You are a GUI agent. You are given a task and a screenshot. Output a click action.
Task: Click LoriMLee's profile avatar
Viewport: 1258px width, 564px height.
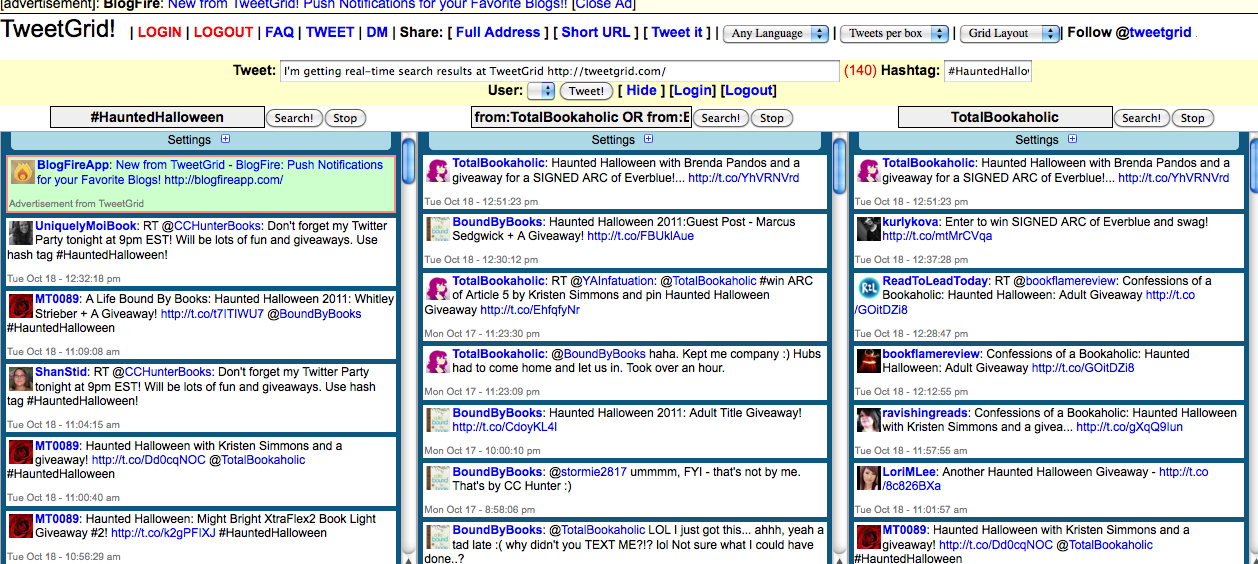(868, 478)
